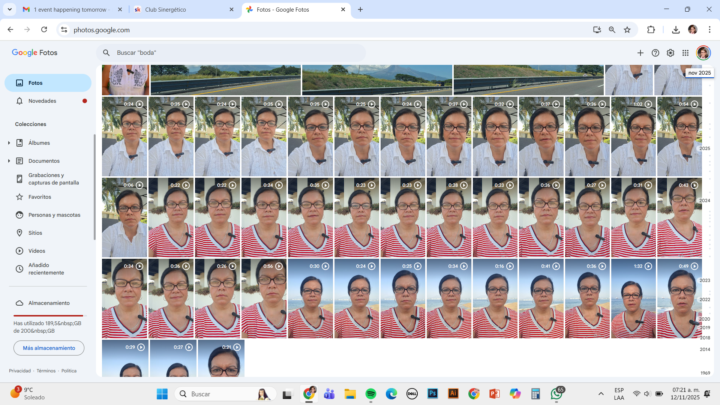Image resolution: width=720 pixels, height=405 pixels.
Task: Expand the Álbumes tree arrow
Action: coord(9,143)
